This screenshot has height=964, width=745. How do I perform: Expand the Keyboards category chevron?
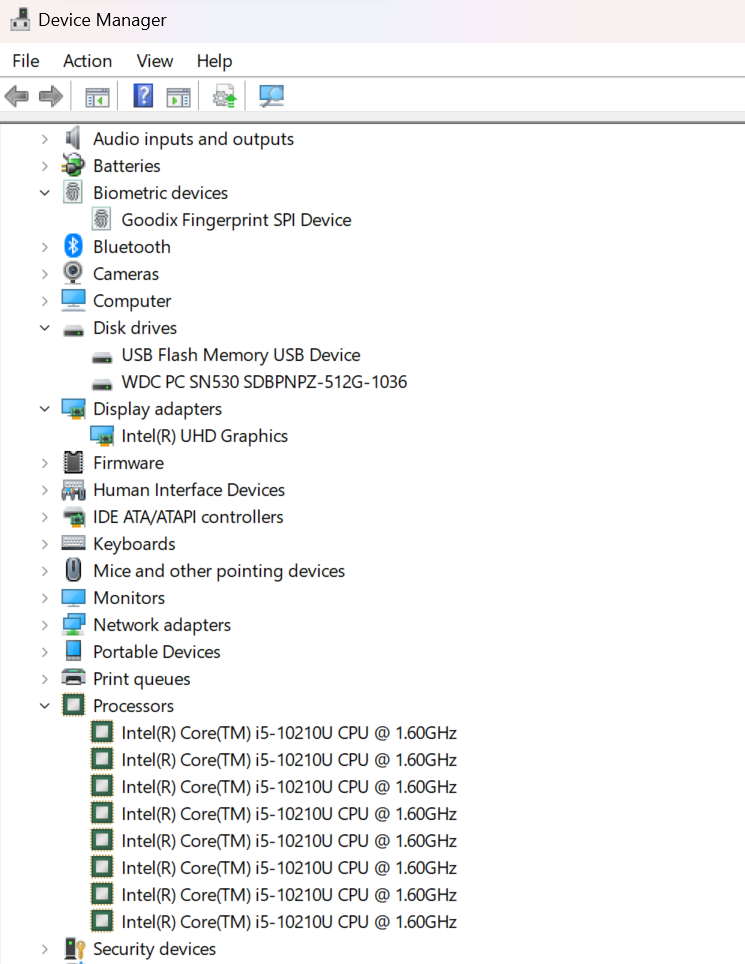(x=44, y=544)
